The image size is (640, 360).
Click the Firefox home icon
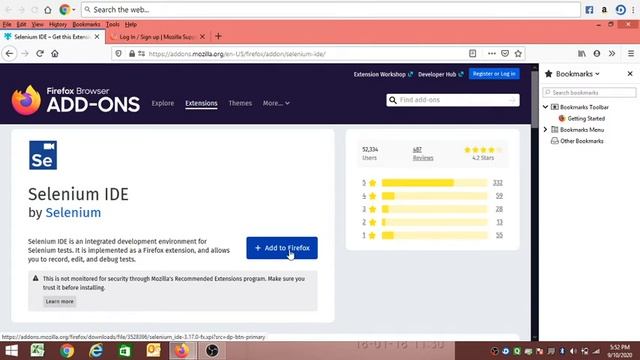point(55,53)
